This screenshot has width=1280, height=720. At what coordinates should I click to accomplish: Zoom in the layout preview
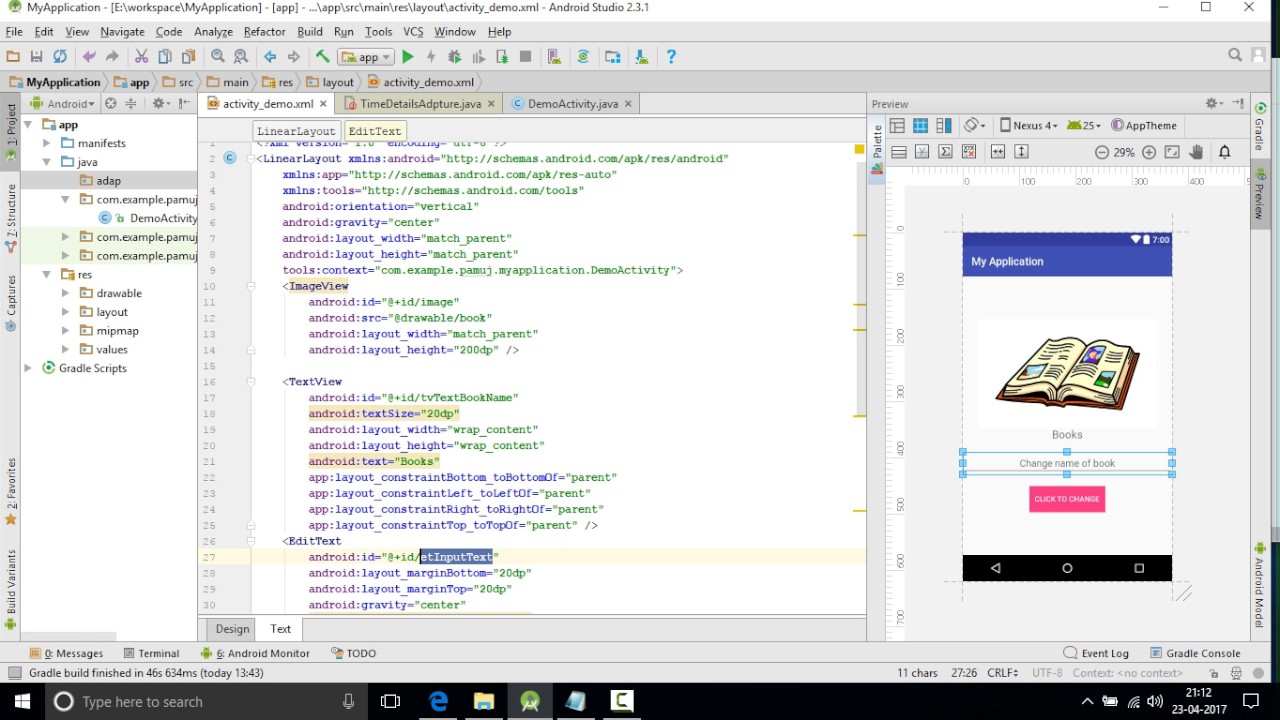click(x=1149, y=152)
